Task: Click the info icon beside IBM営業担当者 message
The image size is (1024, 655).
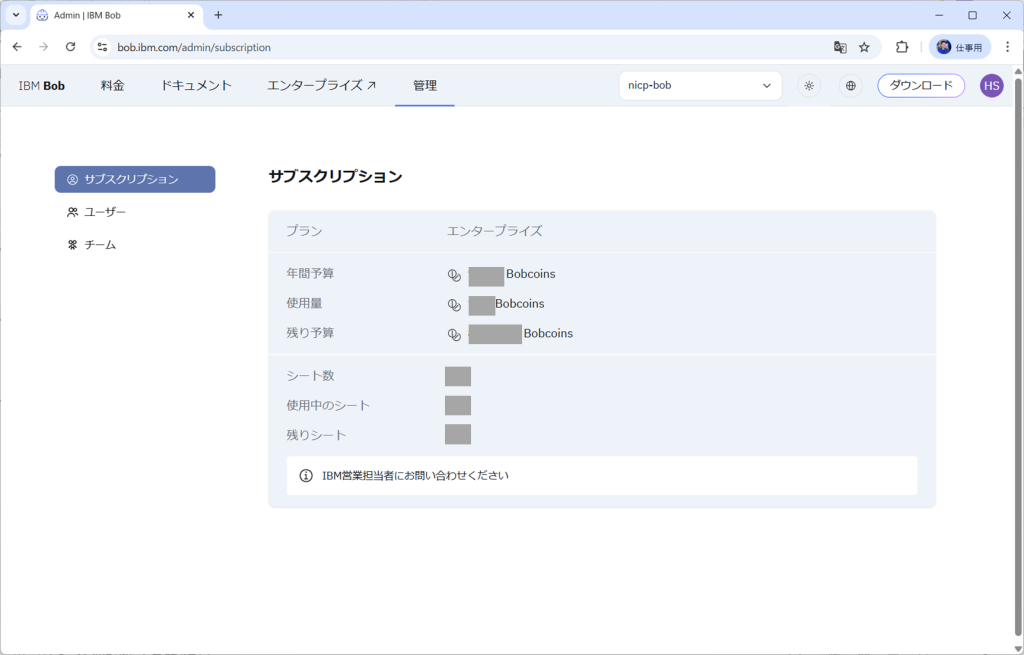Action: tap(306, 475)
